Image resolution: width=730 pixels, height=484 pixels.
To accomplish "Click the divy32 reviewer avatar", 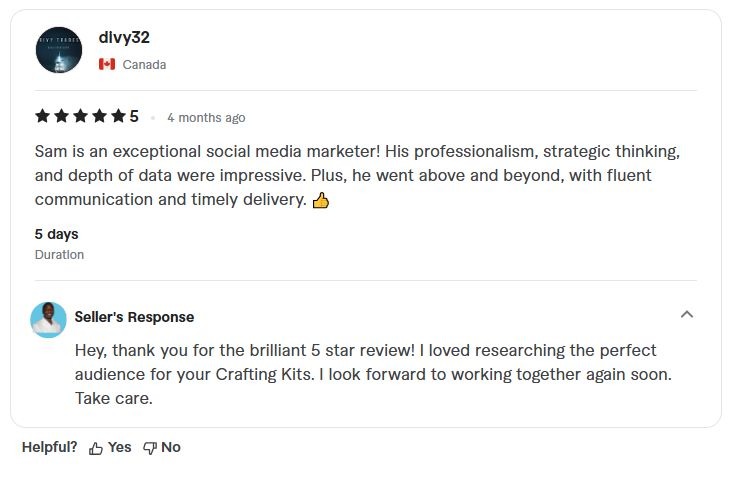I will click(59, 50).
